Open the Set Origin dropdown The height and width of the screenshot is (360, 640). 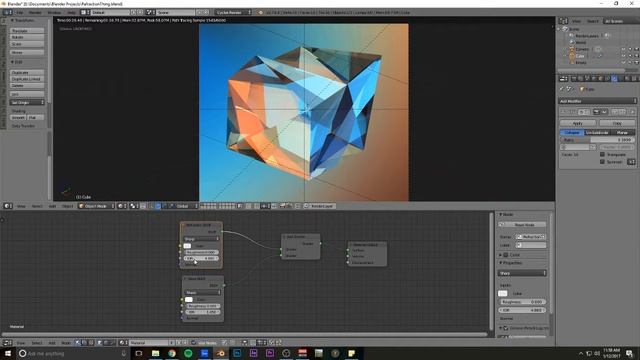point(27,102)
